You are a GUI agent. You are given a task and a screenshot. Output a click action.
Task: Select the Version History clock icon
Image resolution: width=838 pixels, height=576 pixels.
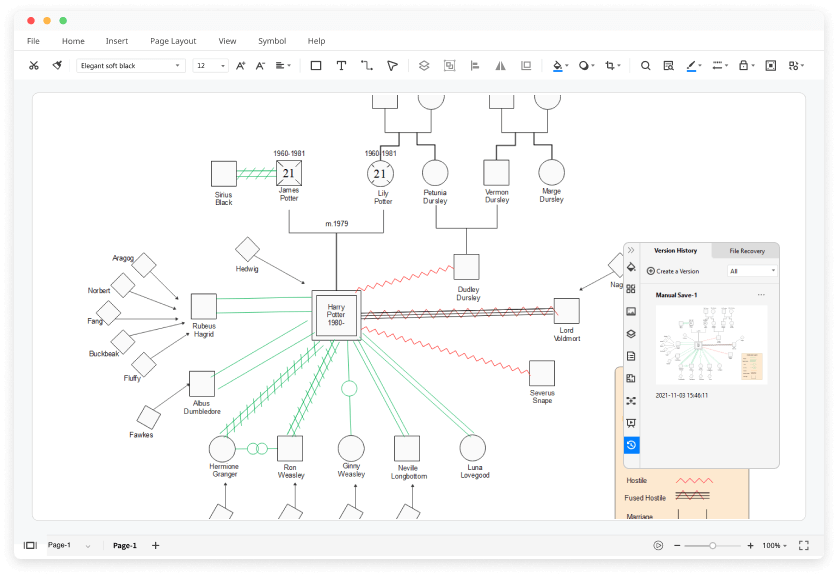pos(631,445)
